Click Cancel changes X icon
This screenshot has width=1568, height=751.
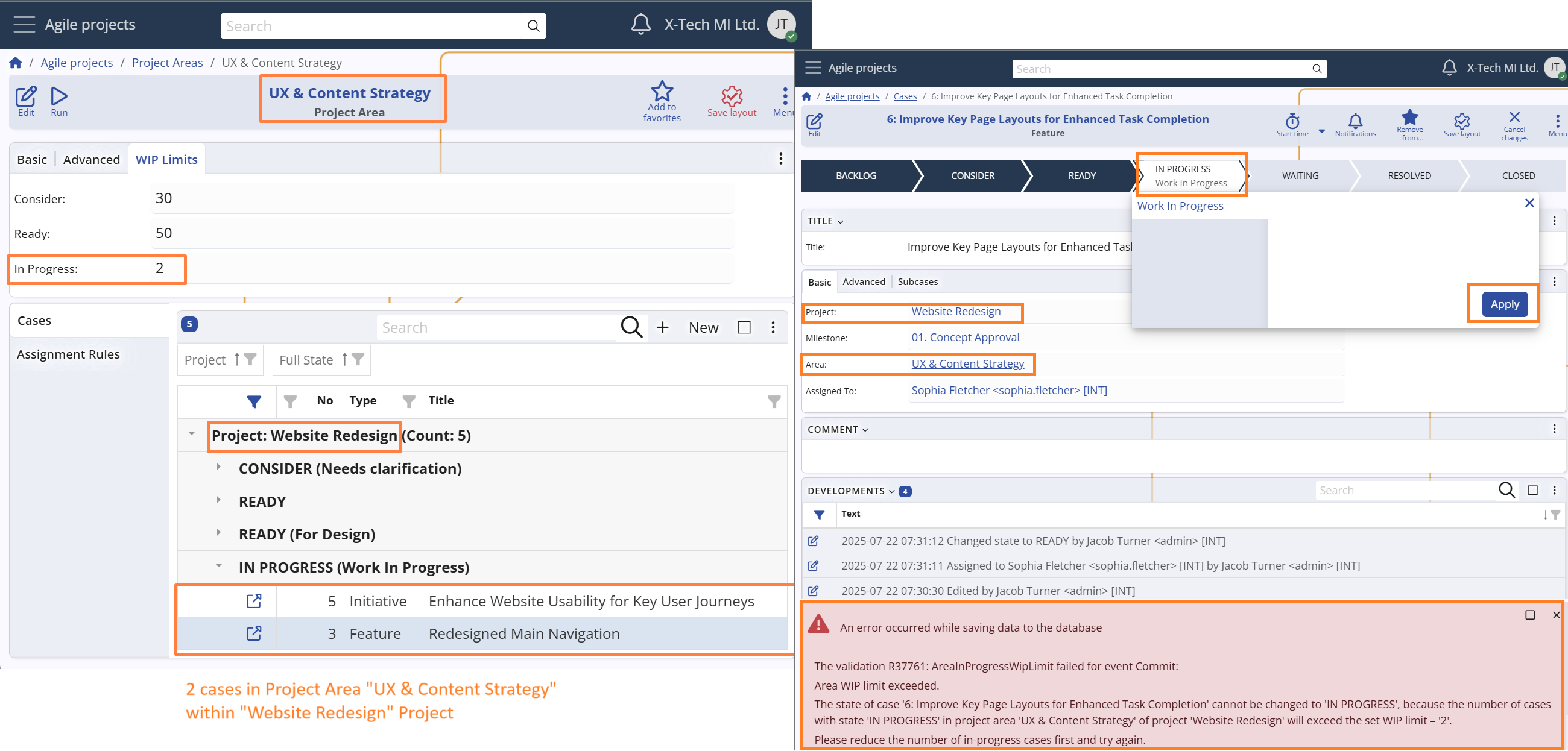pyautogui.click(x=1514, y=117)
